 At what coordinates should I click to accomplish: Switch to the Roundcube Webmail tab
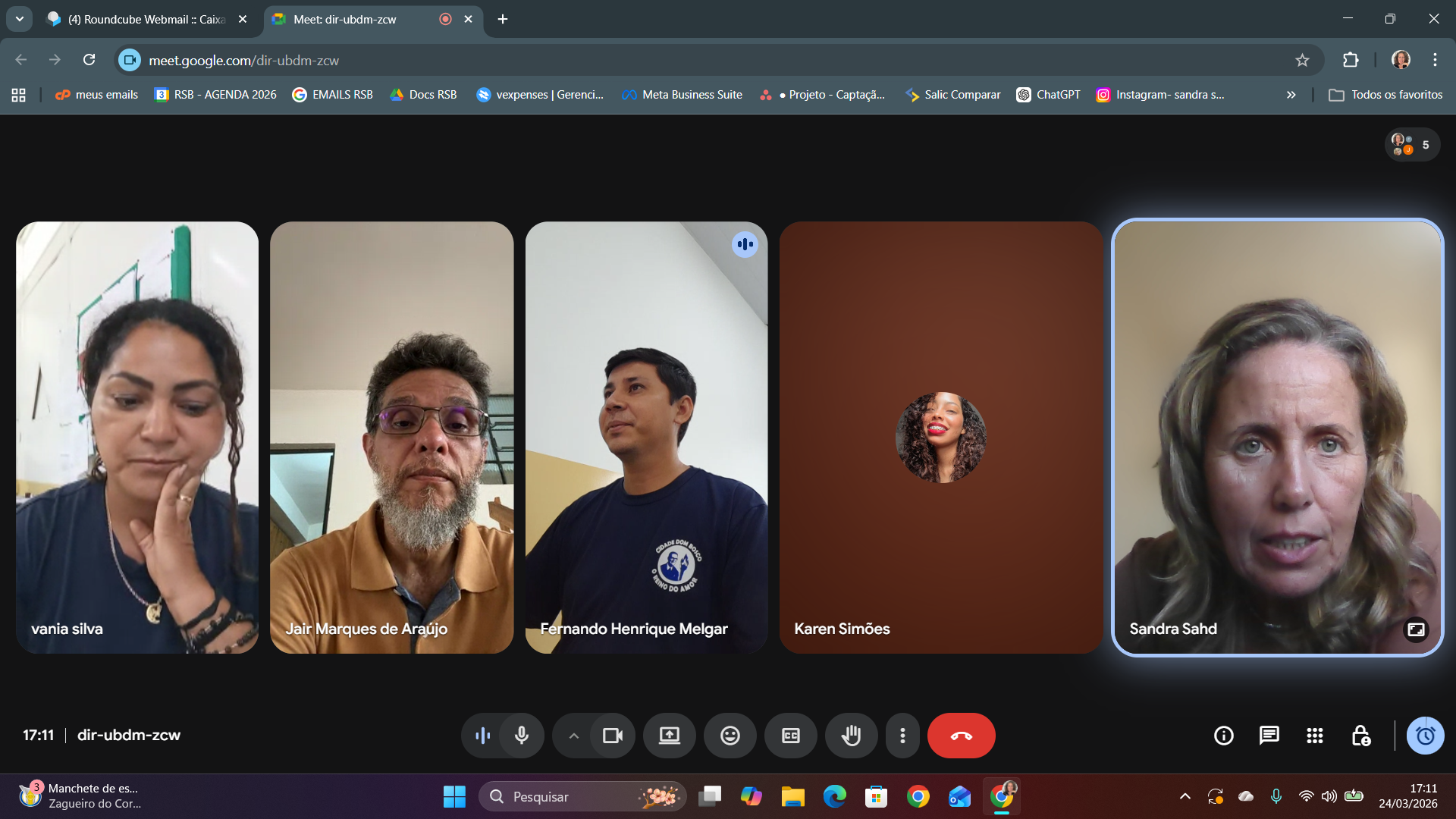click(144, 19)
